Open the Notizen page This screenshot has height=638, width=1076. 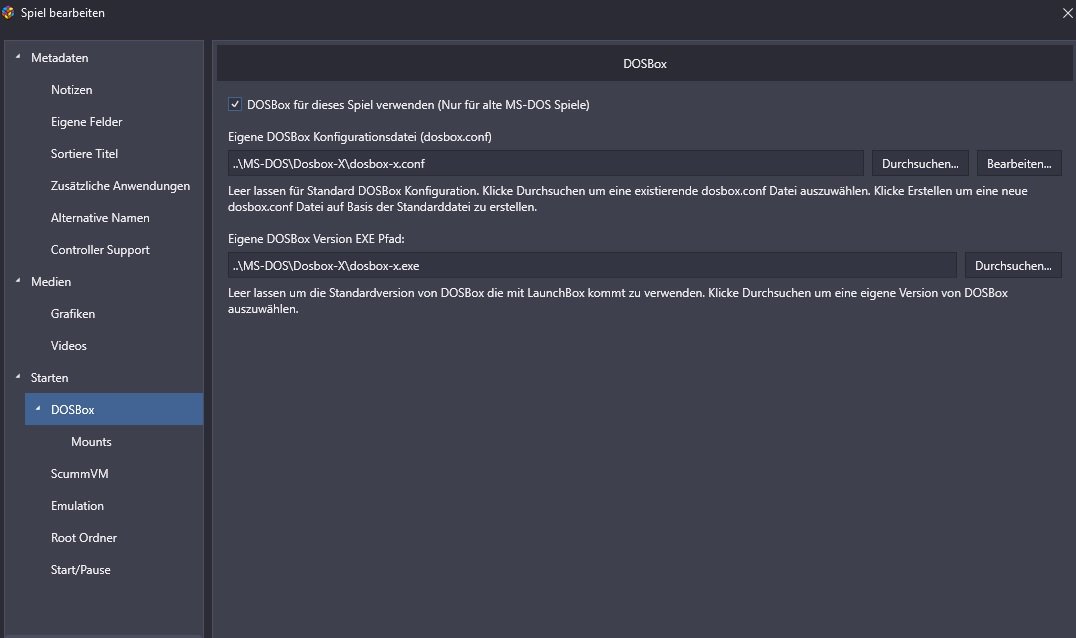(x=71, y=90)
